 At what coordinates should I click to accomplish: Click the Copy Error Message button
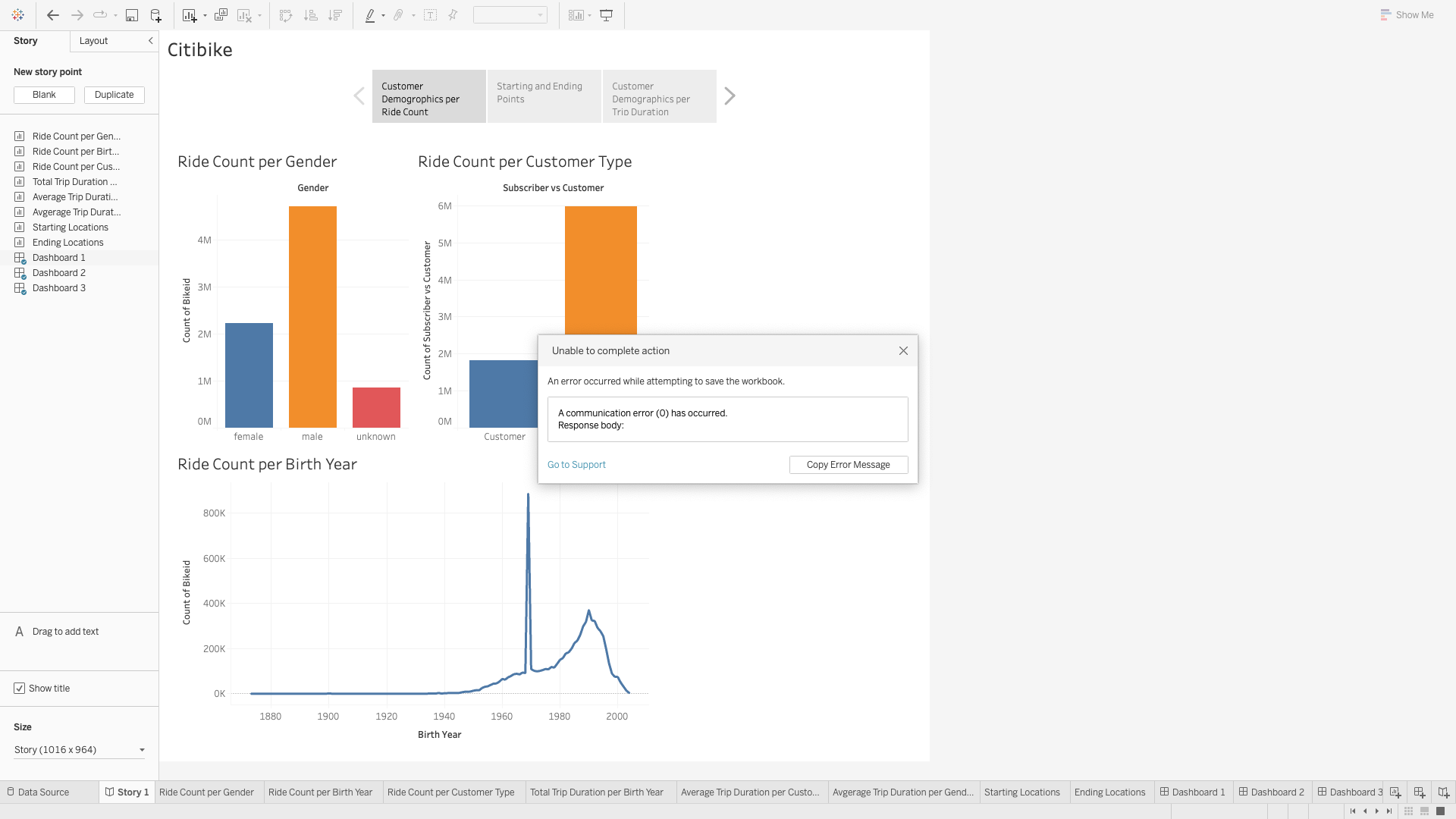tap(848, 464)
